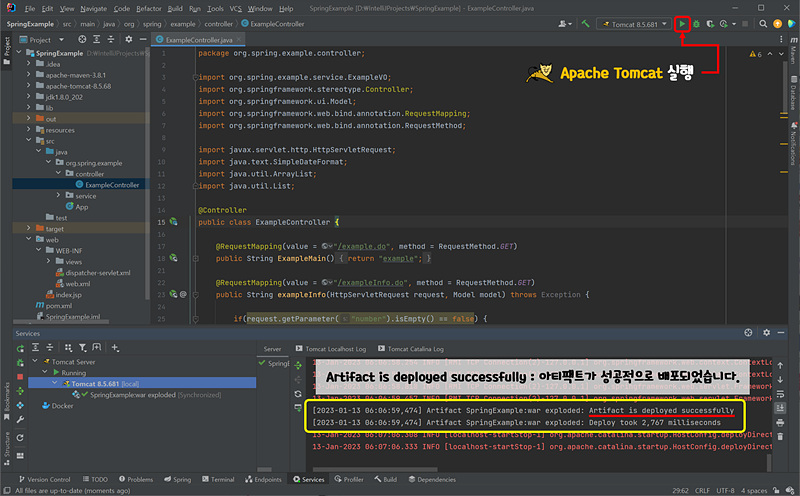Toggle the Maven tool window strip
800x496 pixels.
point(794,49)
